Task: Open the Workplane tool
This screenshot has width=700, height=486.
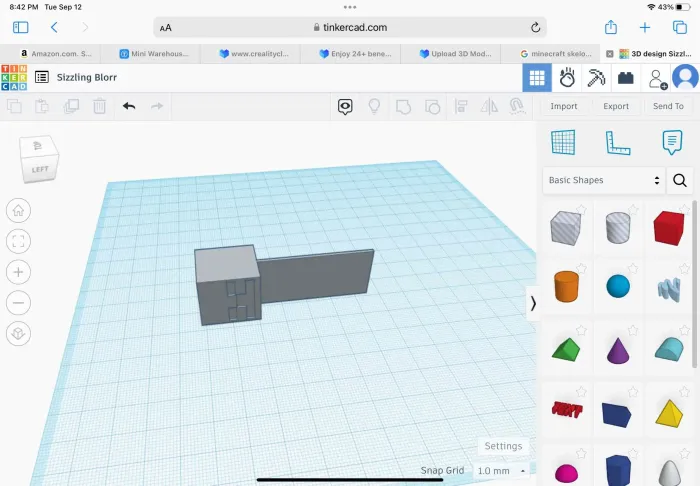Action: click(563, 143)
